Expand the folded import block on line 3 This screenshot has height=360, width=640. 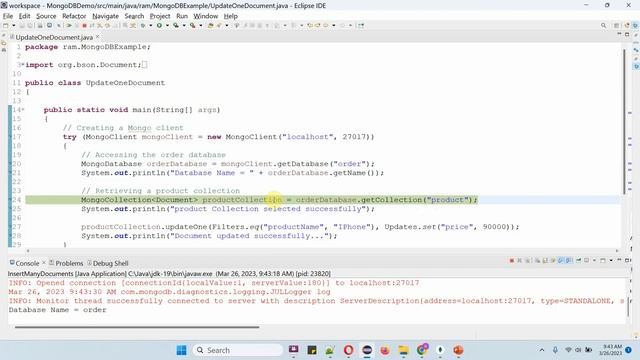[x=22, y=64]
